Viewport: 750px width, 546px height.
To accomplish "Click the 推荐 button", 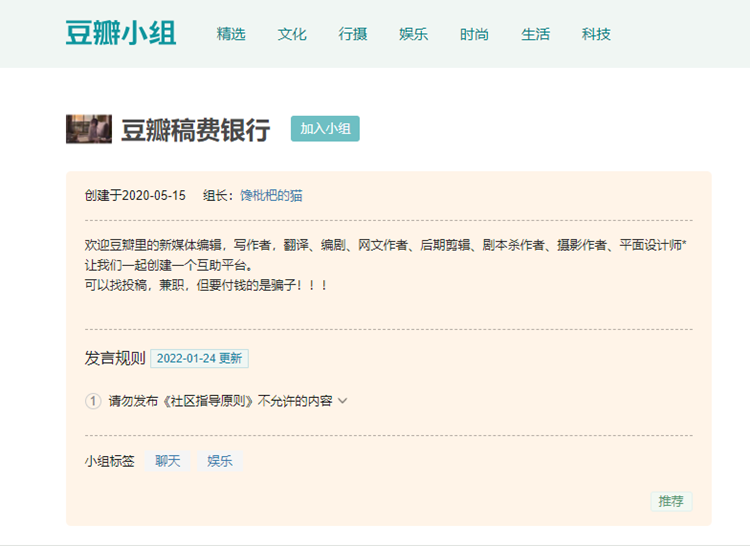I will click(671, 502).
